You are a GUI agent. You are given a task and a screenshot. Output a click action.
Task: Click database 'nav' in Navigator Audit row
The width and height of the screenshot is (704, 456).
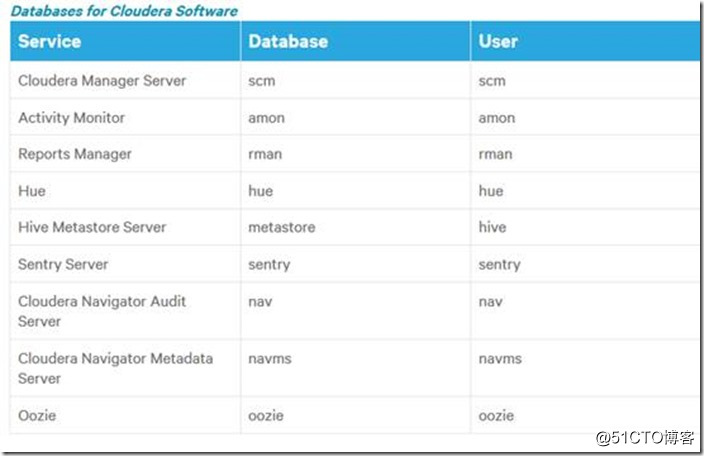click(x=356, y=311)
